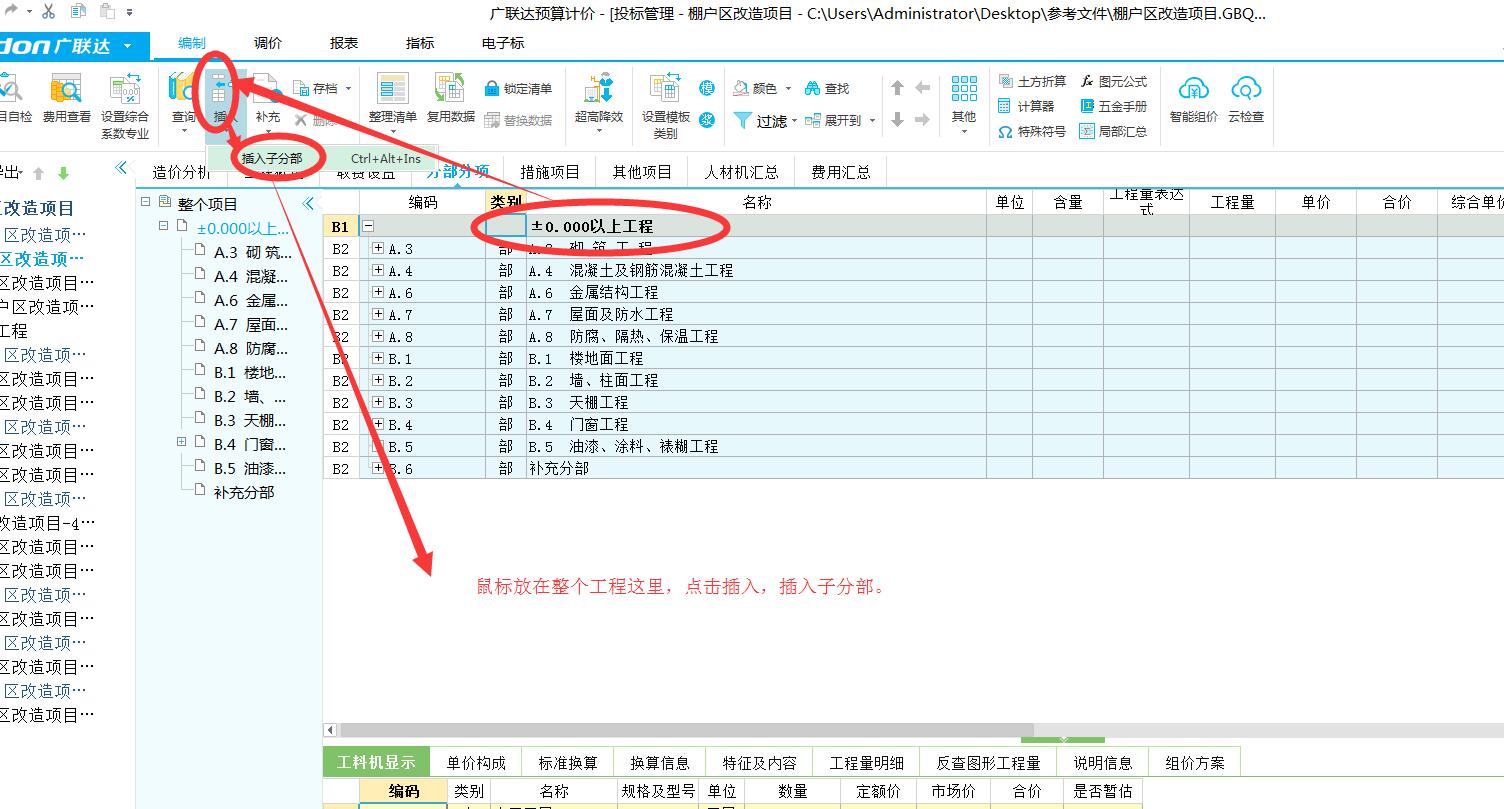Click the round 浆 icon
Screen dimensions: 1504x809
tap(707, 120)
